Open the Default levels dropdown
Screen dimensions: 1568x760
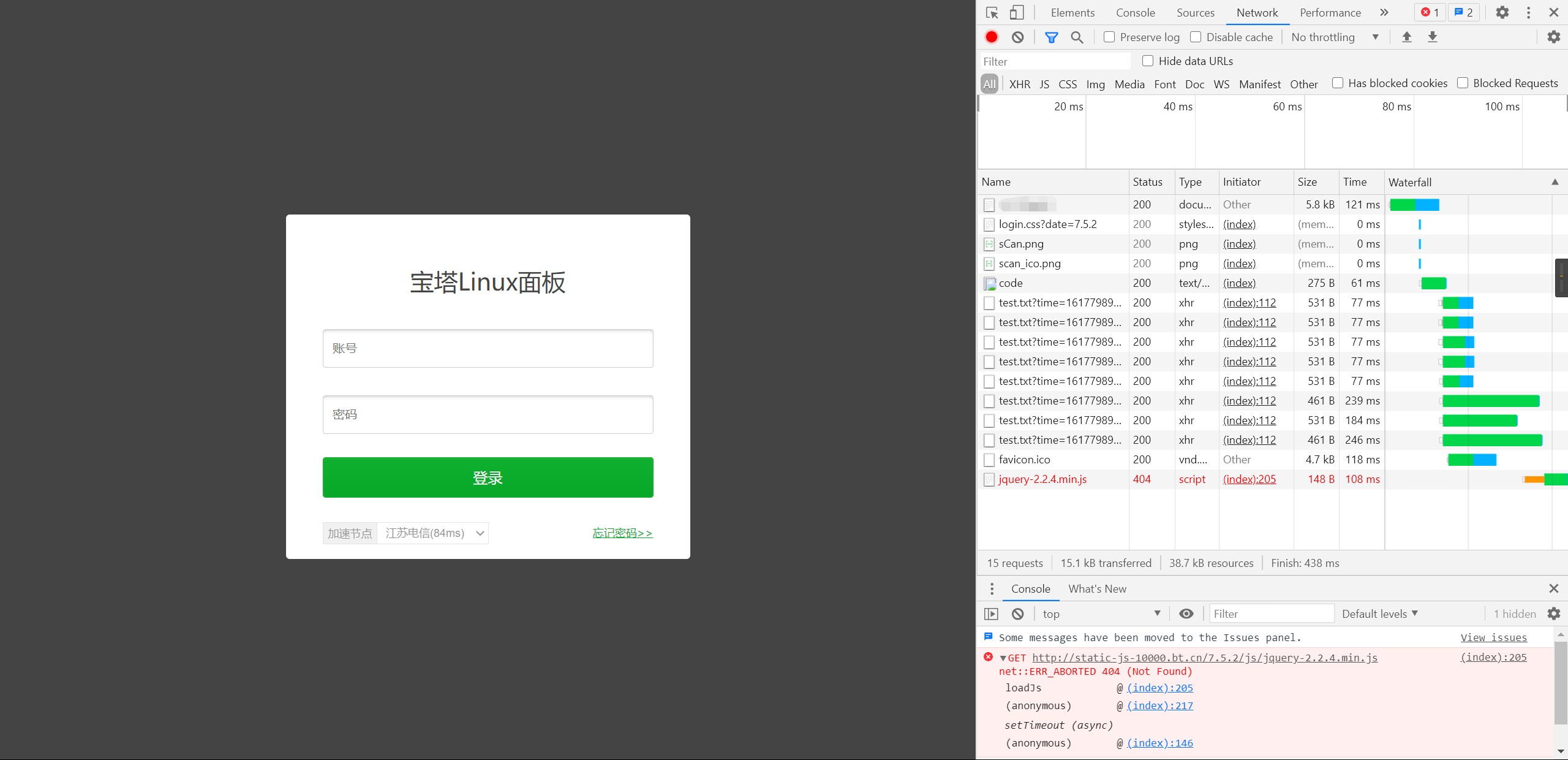coord(1380,614)
